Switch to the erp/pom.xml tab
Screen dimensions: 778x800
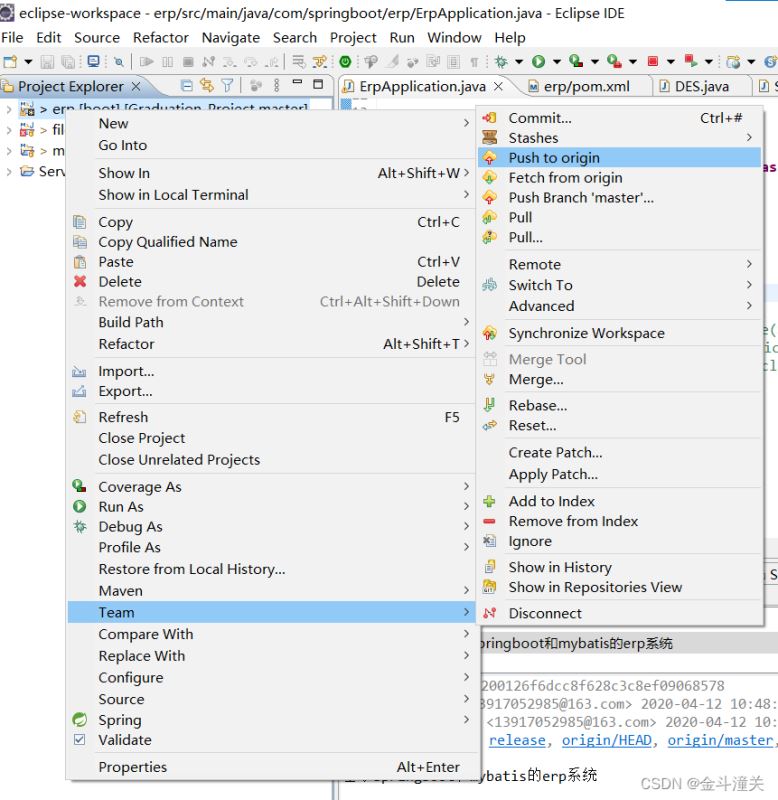(586, 86)
